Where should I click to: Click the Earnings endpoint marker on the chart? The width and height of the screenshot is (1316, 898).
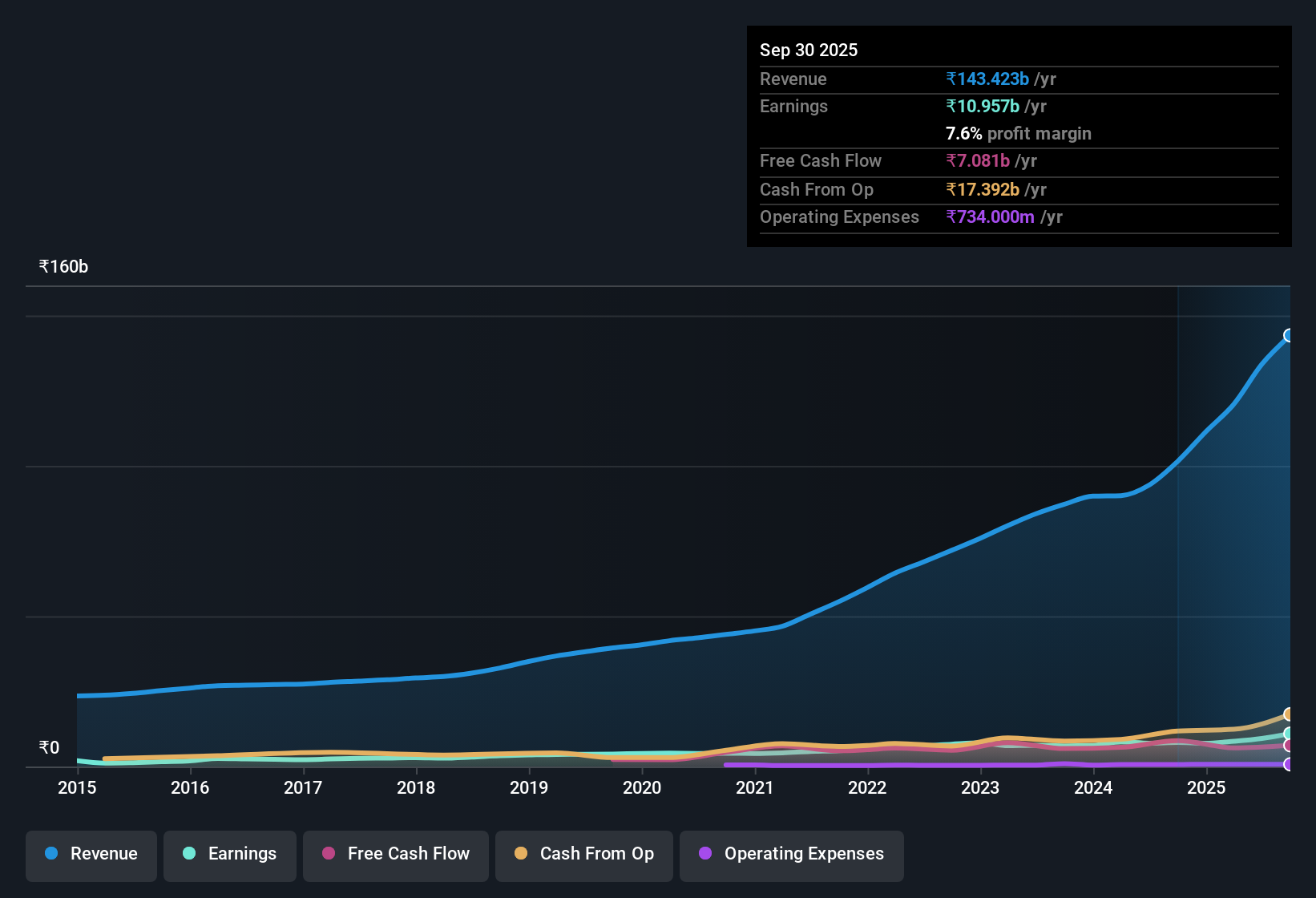[x=1289, y=734]
